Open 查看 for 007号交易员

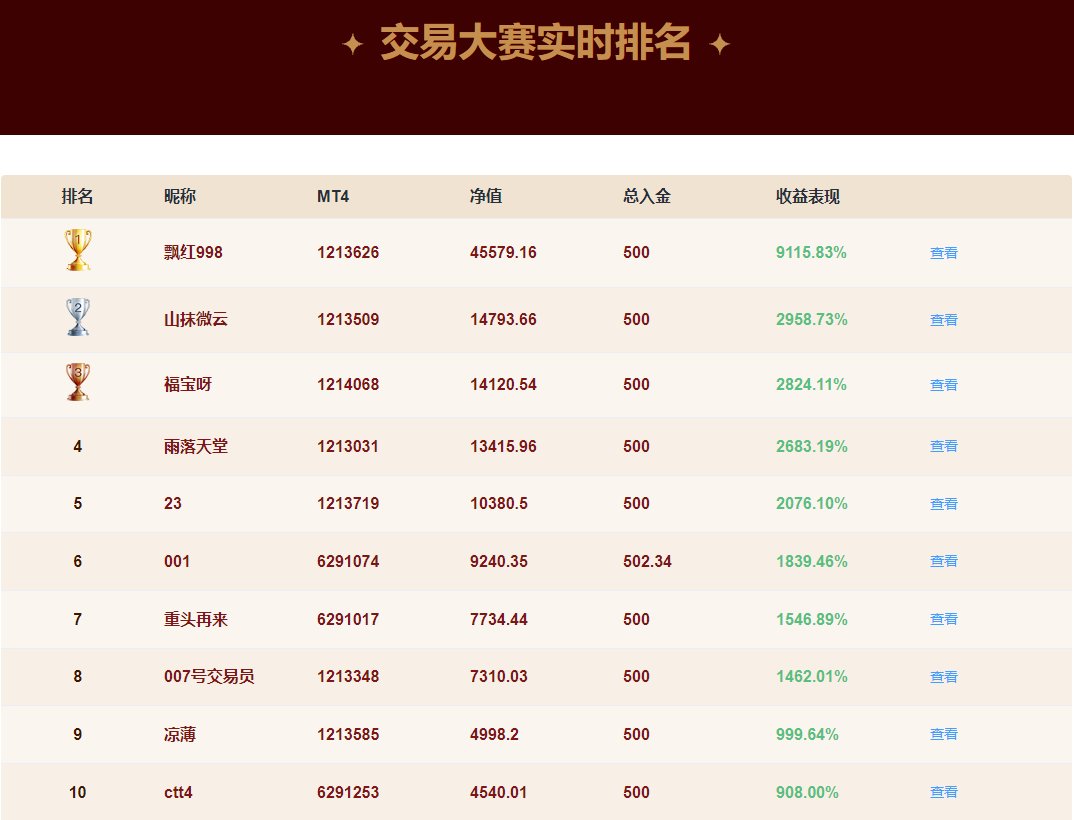[x=943, y=676]
